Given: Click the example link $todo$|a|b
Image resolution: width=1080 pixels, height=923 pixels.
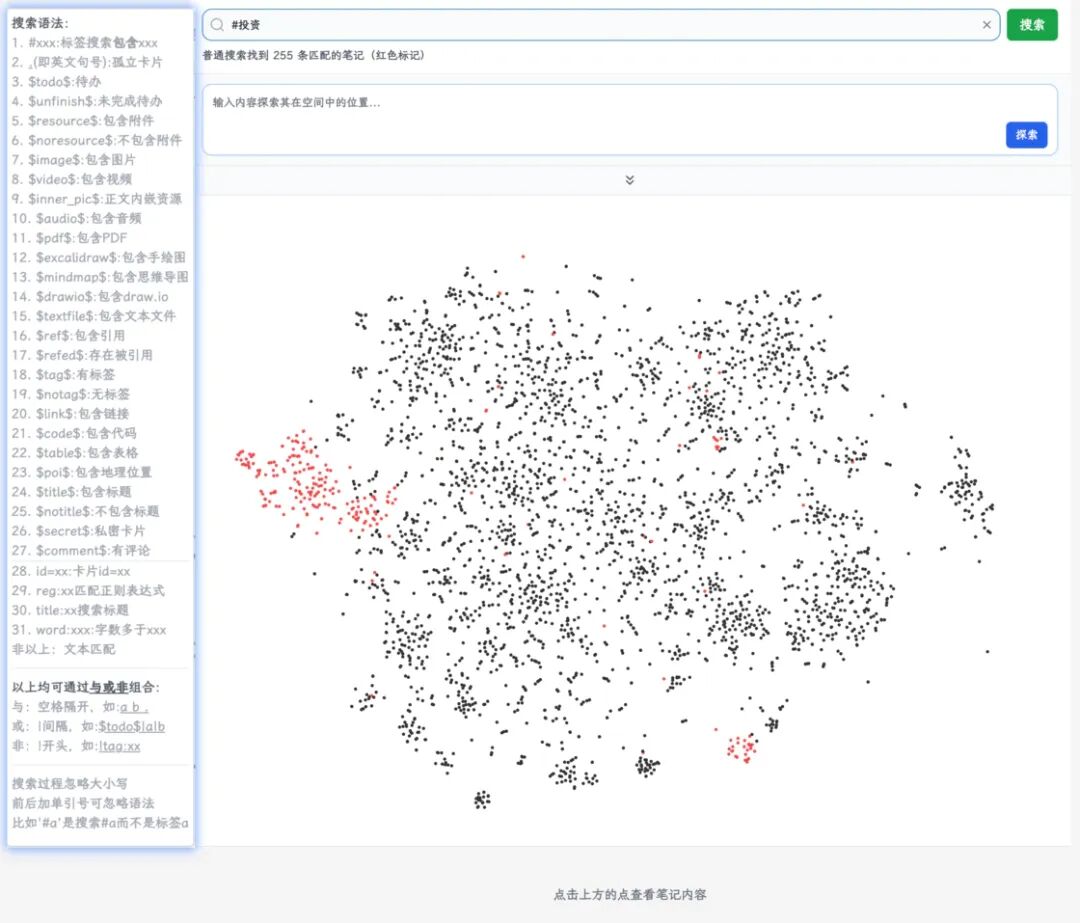Looking at the screenshot, I should [132, 727].
